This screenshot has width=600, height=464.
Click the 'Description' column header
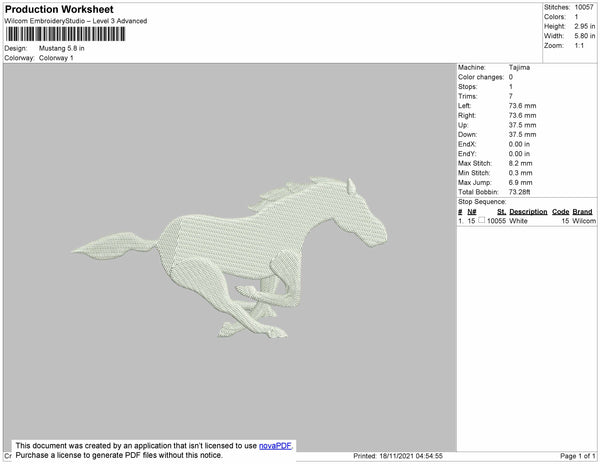pos(528,212)
